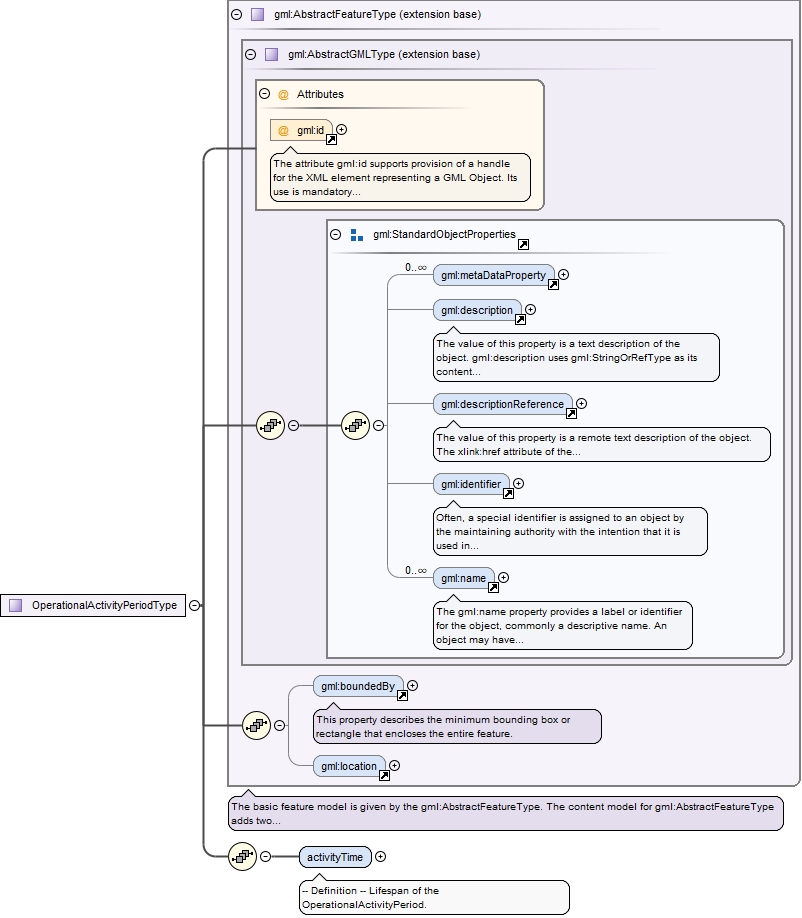
Task: Select the gml:boundedBy element
Action: click(x=358, y=686)
